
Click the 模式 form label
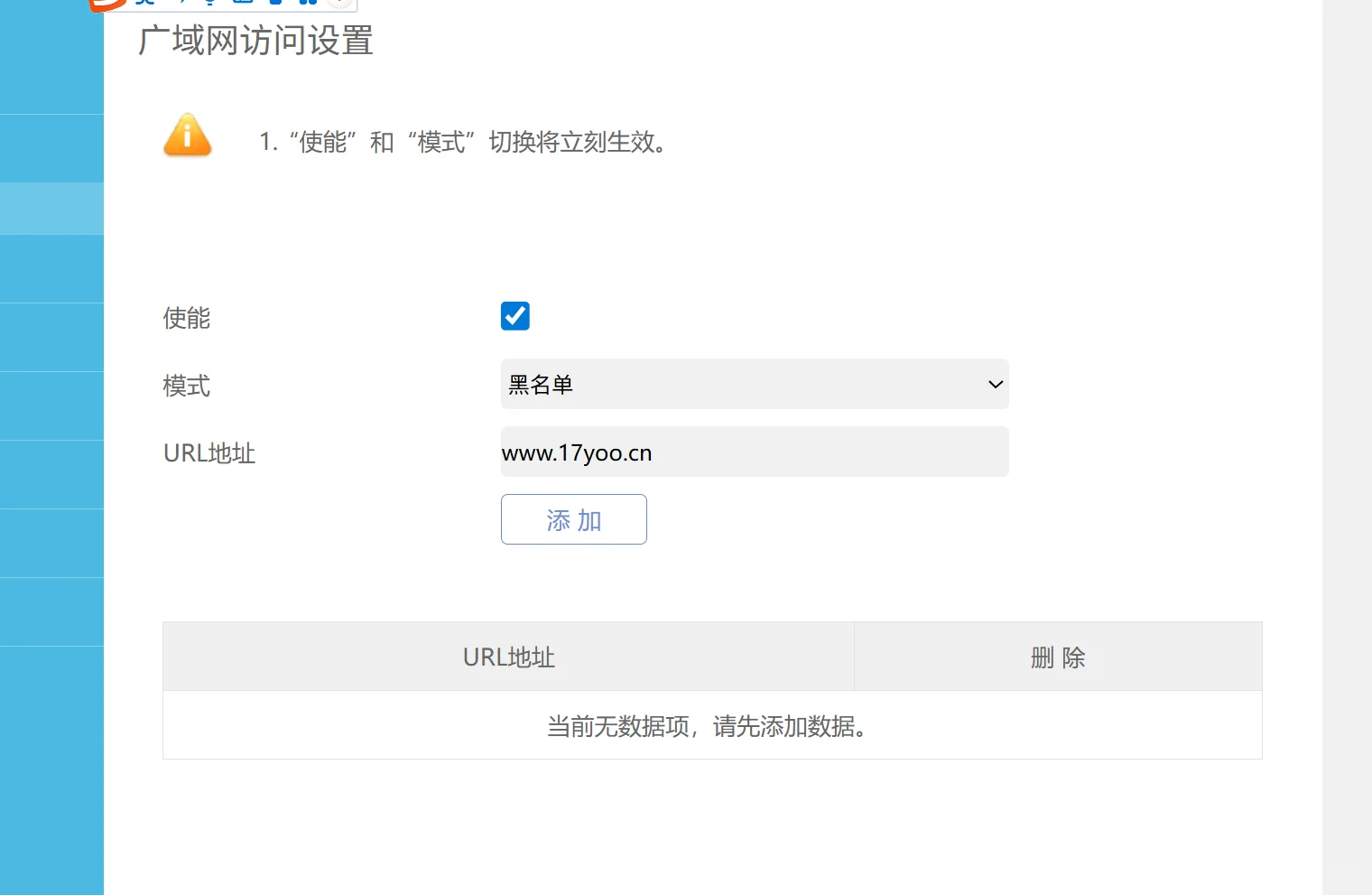tap(187, 386)
